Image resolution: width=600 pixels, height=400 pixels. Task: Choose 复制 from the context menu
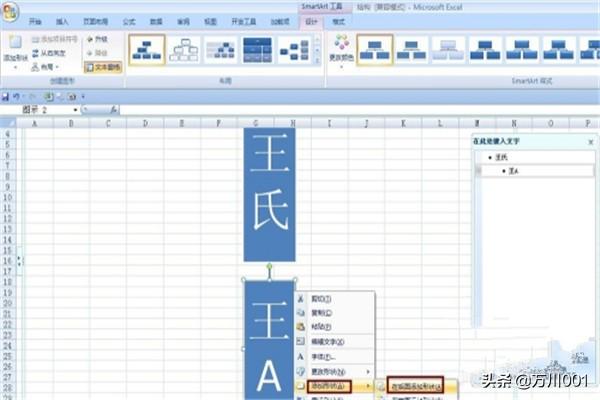point(335,313)
